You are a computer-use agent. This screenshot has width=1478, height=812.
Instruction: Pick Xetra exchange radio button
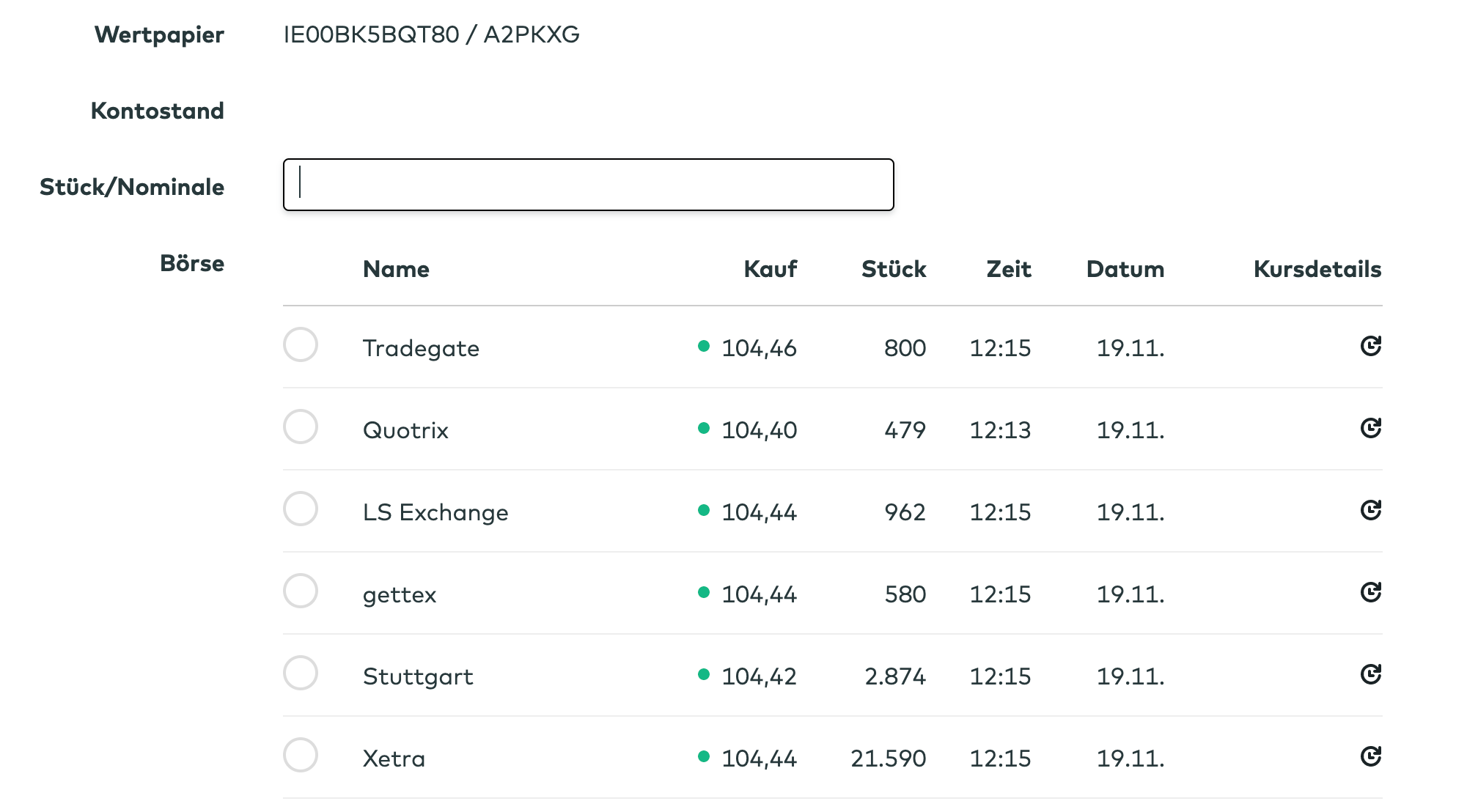pos(301,755)
